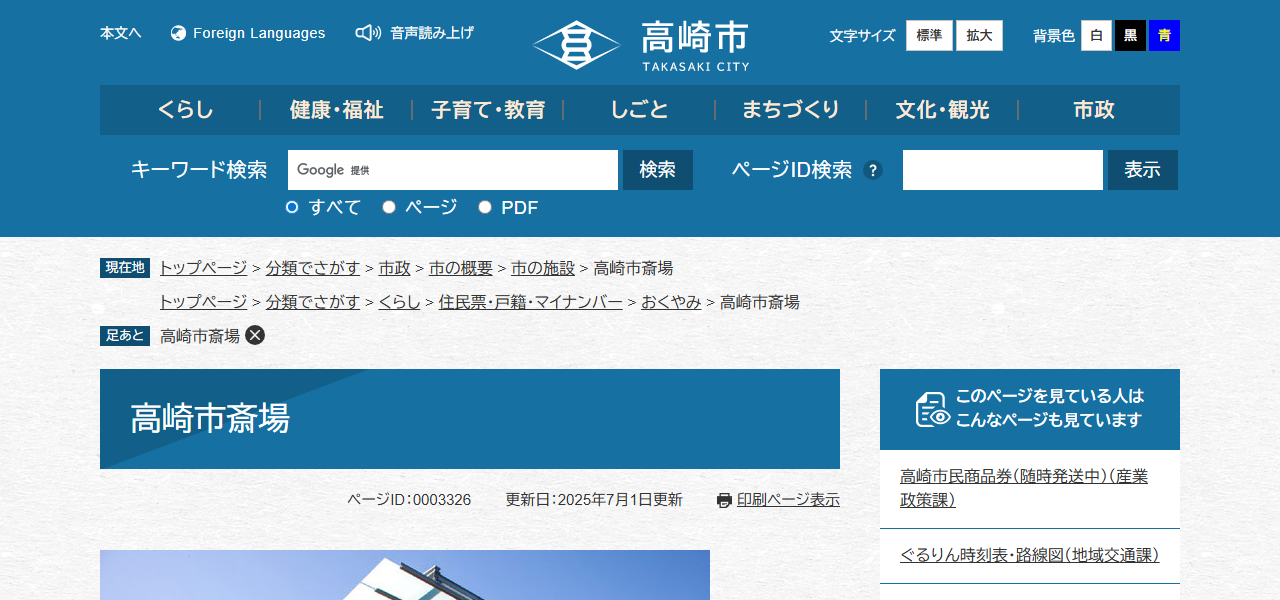Click the printer icon beside 印刷ページ表示

(724, 499)
